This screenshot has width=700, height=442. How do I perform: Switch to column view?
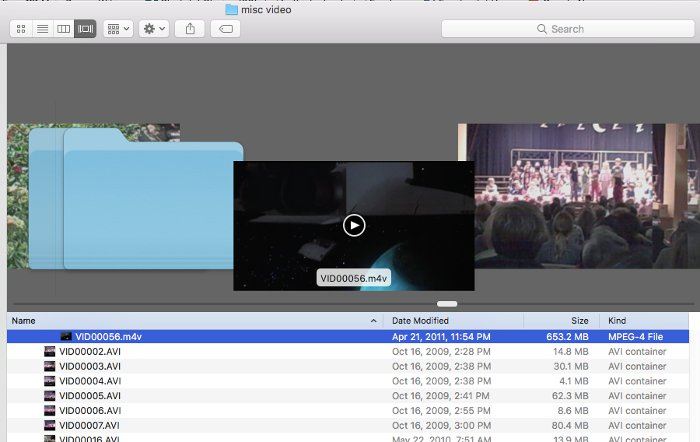tap(63, 29)
